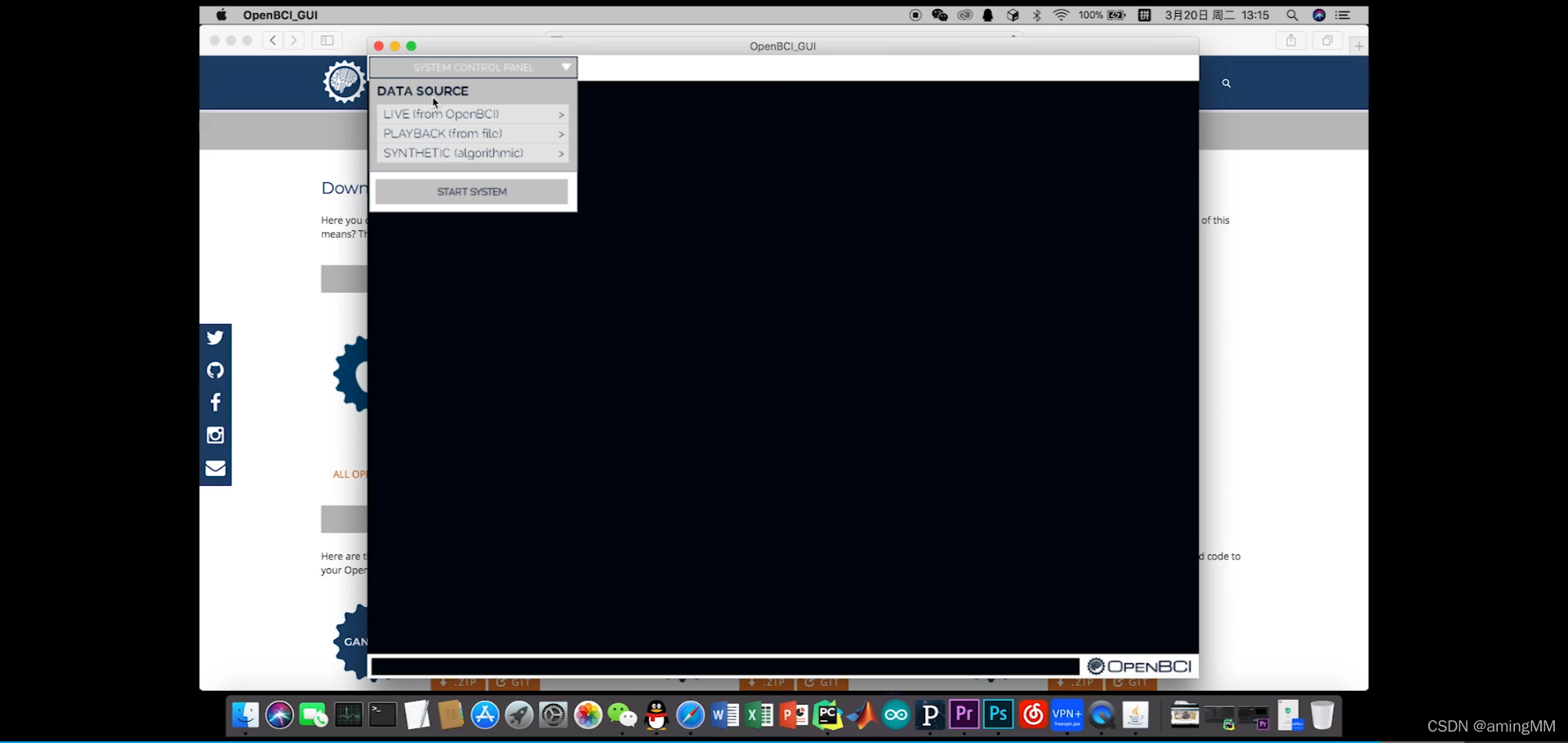
Task: Click the OpenBCI gear logo on the website header
Action: [x=344, y=82]
